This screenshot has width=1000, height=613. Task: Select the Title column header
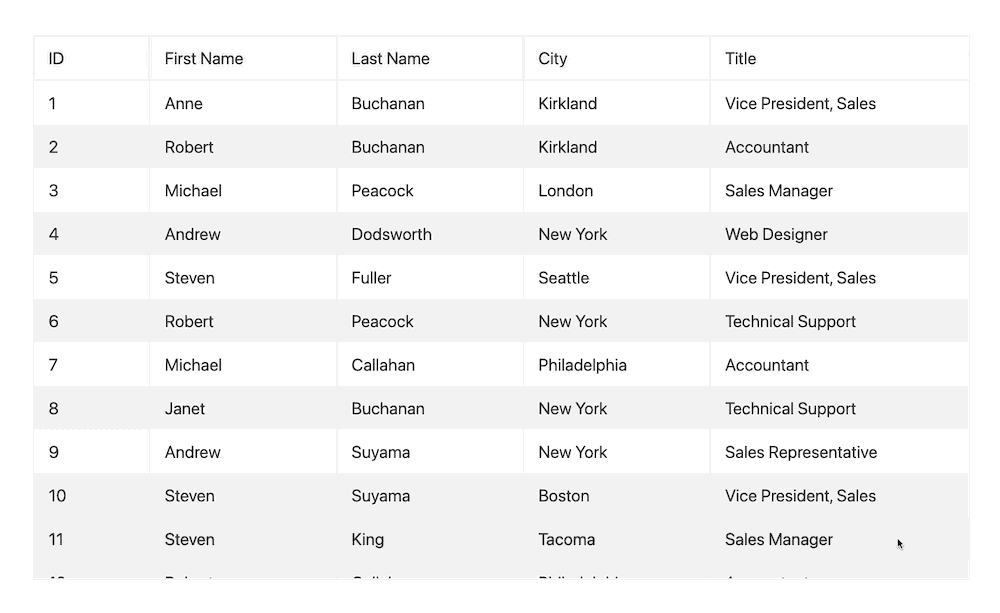tap(740, 59)
